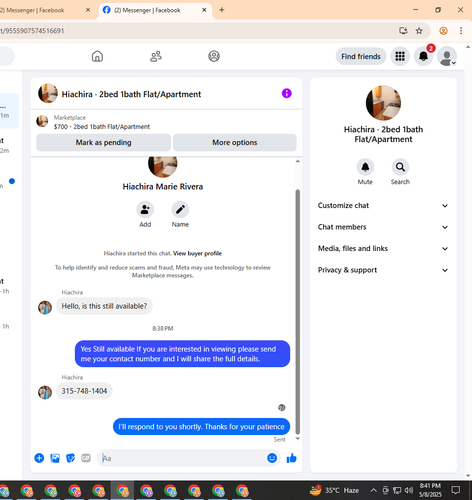Click the chat scroll down arrow
472x500 pixels.
(298, 439)
